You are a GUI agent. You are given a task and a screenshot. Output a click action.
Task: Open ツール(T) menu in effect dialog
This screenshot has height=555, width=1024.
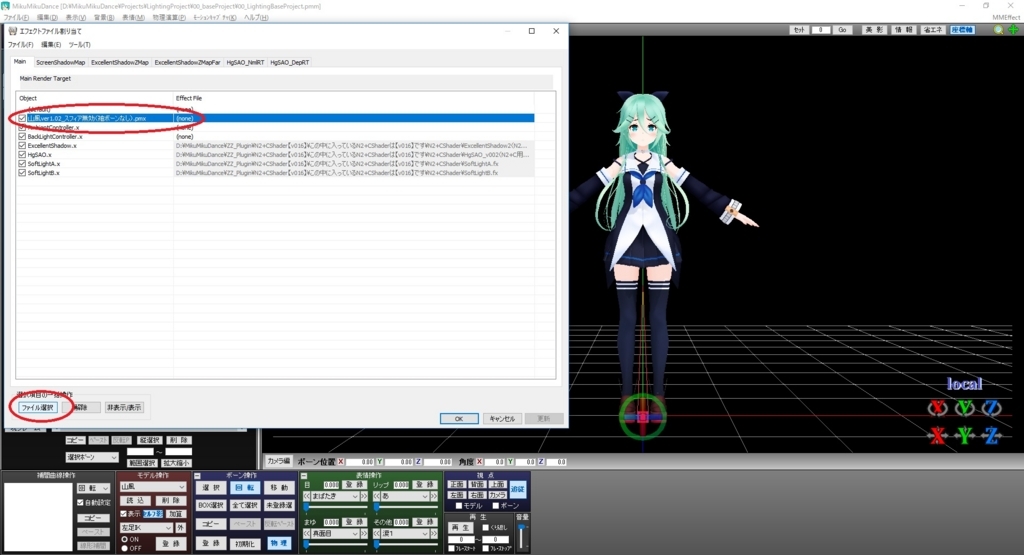pyautogui.click(x=79, y=44)
